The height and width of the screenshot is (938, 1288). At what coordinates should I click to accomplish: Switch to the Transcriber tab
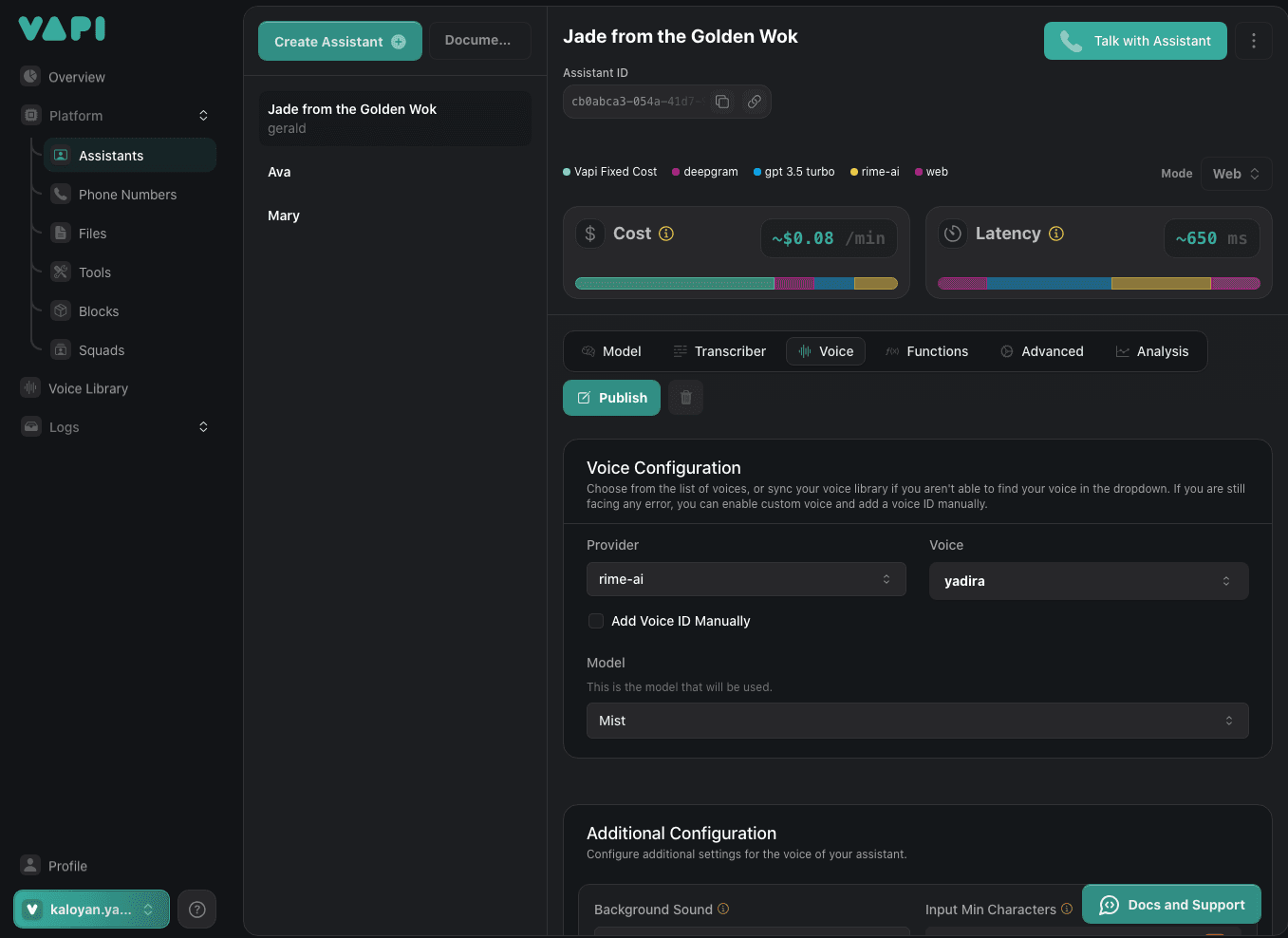(719, 351)
